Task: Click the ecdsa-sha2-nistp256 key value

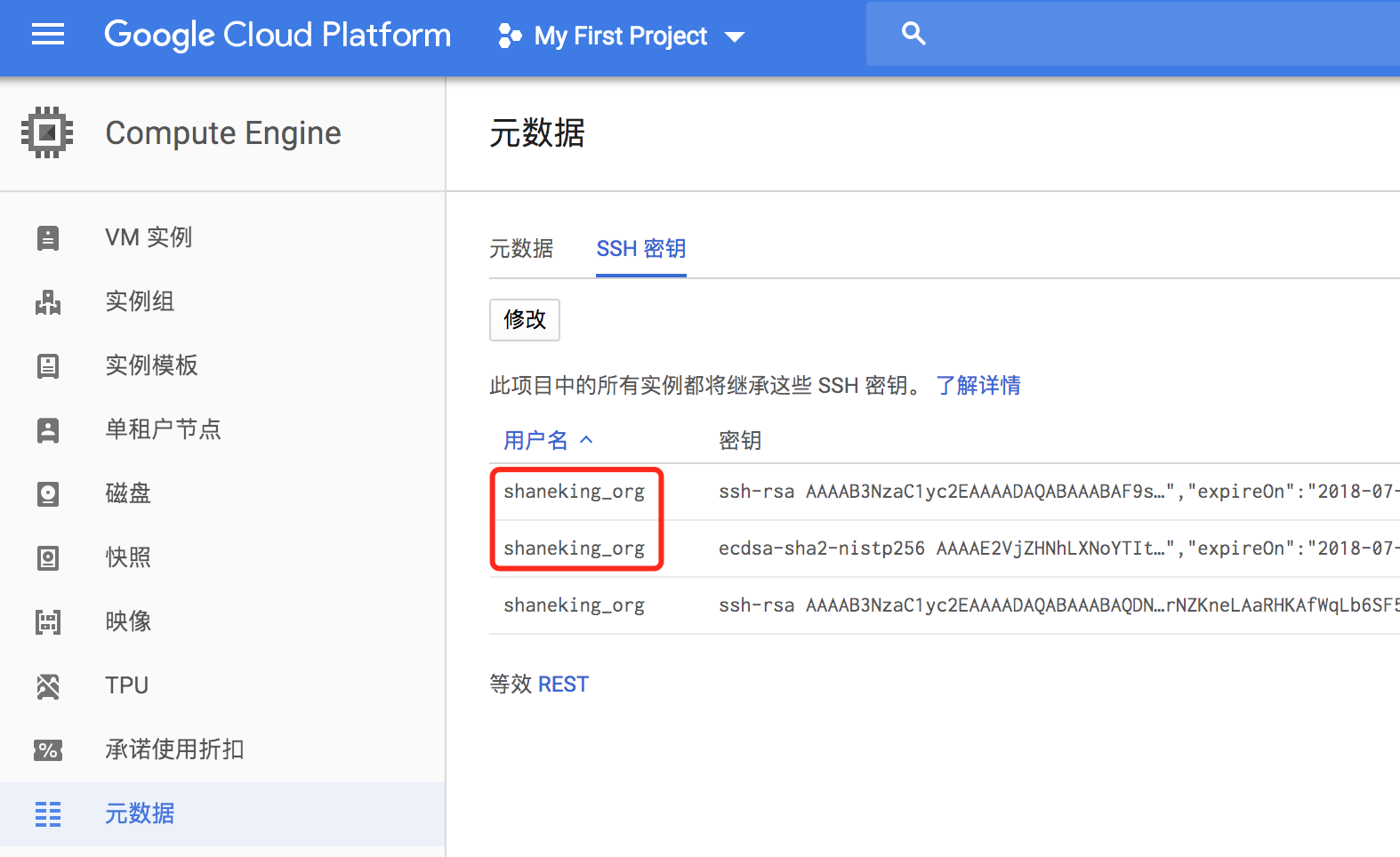Action: coord(1058,549)
